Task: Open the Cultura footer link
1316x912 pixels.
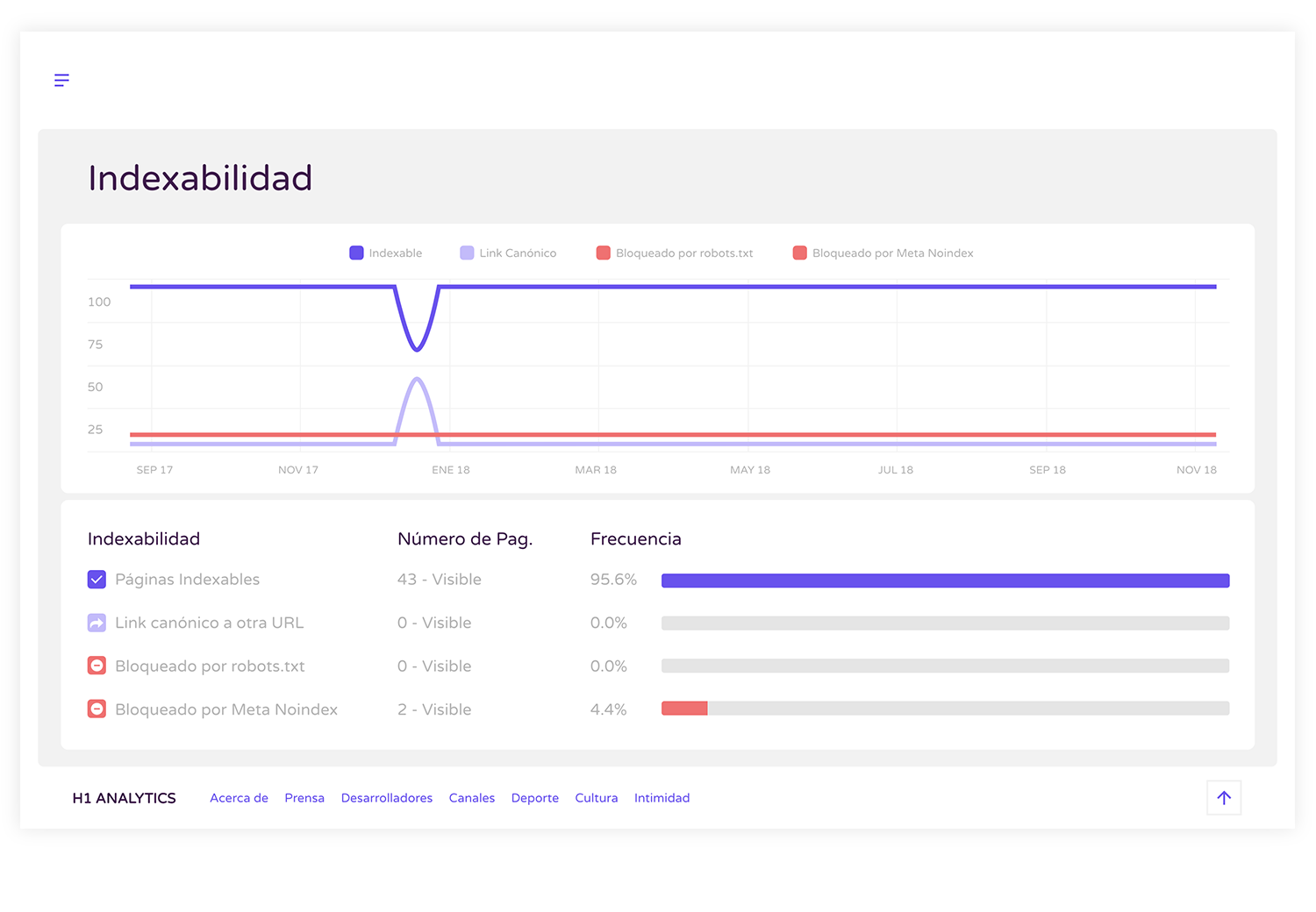Action: [x=597, y=798]
